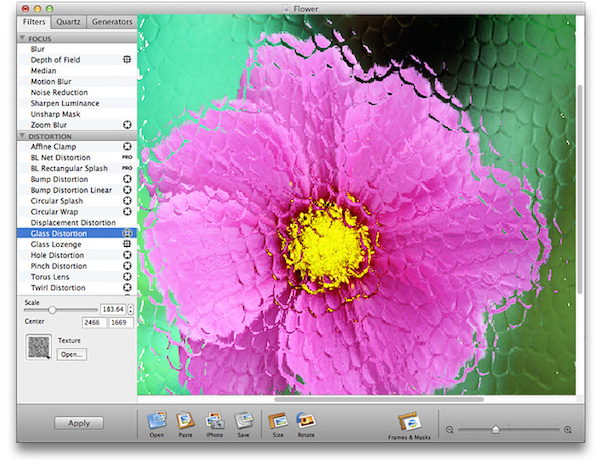The height and width of the screenshot is (472, 600).
Task: Click the Save toolbar icon
Action: pos(243,422)
